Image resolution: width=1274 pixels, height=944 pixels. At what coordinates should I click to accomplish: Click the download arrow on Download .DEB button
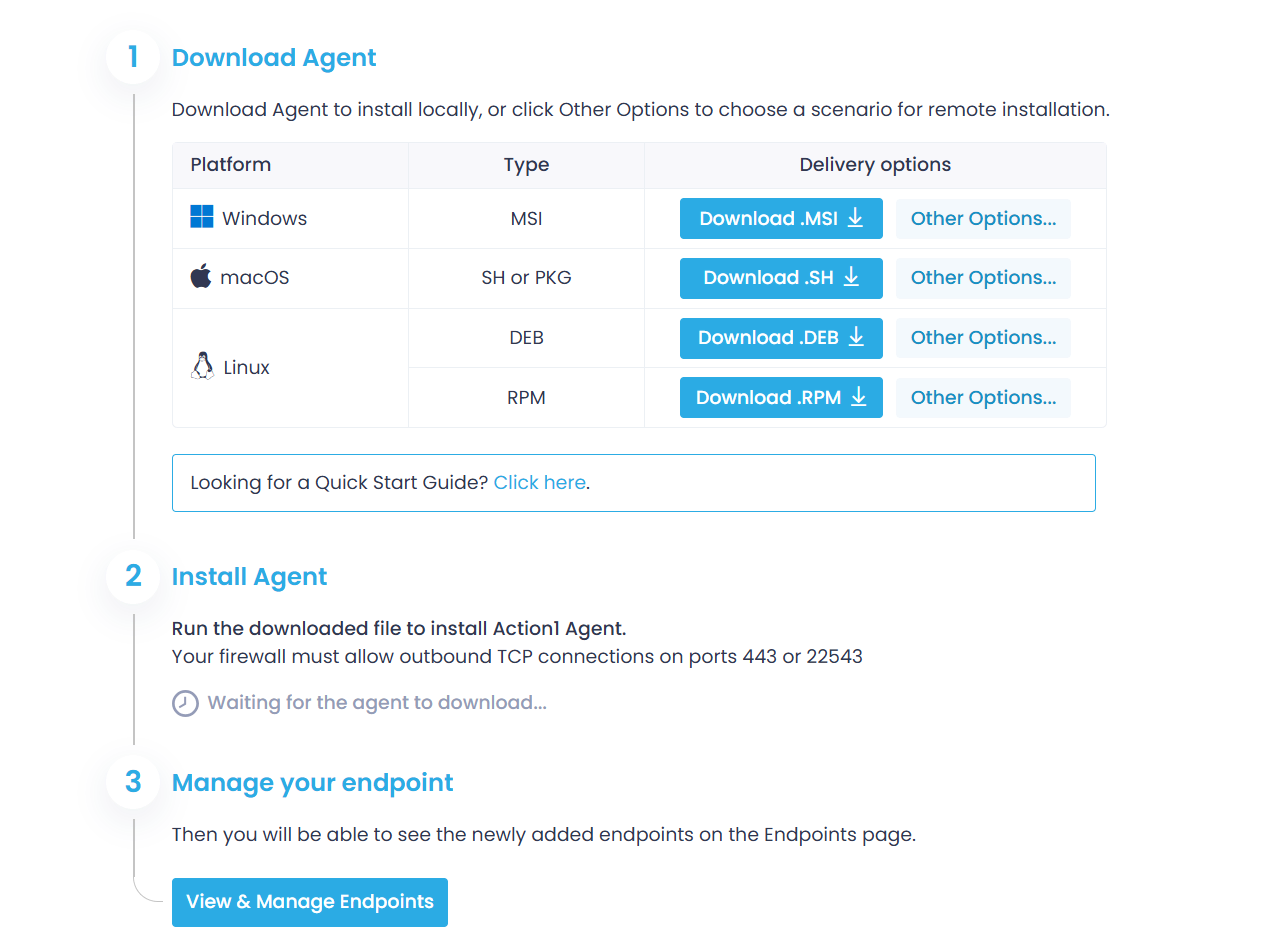857,338
